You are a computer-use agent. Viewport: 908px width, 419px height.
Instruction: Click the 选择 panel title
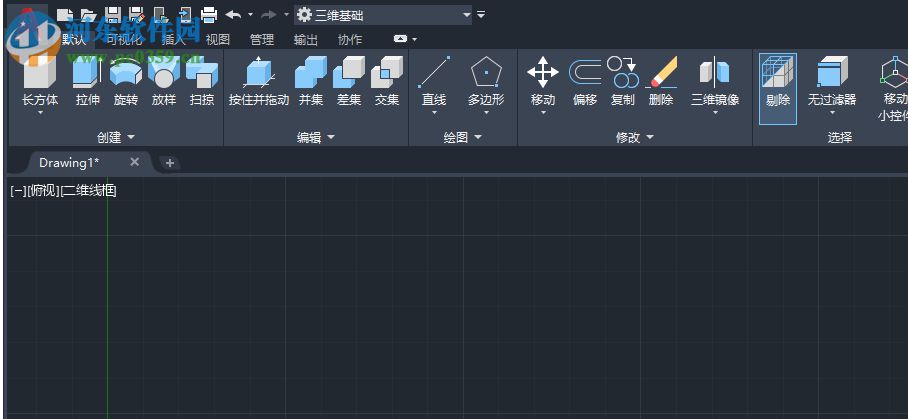click(839, 137)
